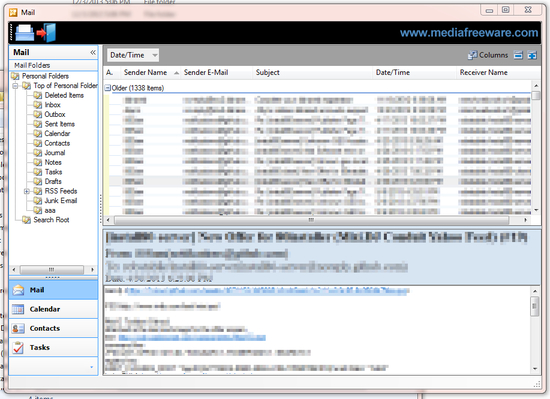Open the Sent Items folder
This screenshot has width=550, height=399.
tap(60, 124)
